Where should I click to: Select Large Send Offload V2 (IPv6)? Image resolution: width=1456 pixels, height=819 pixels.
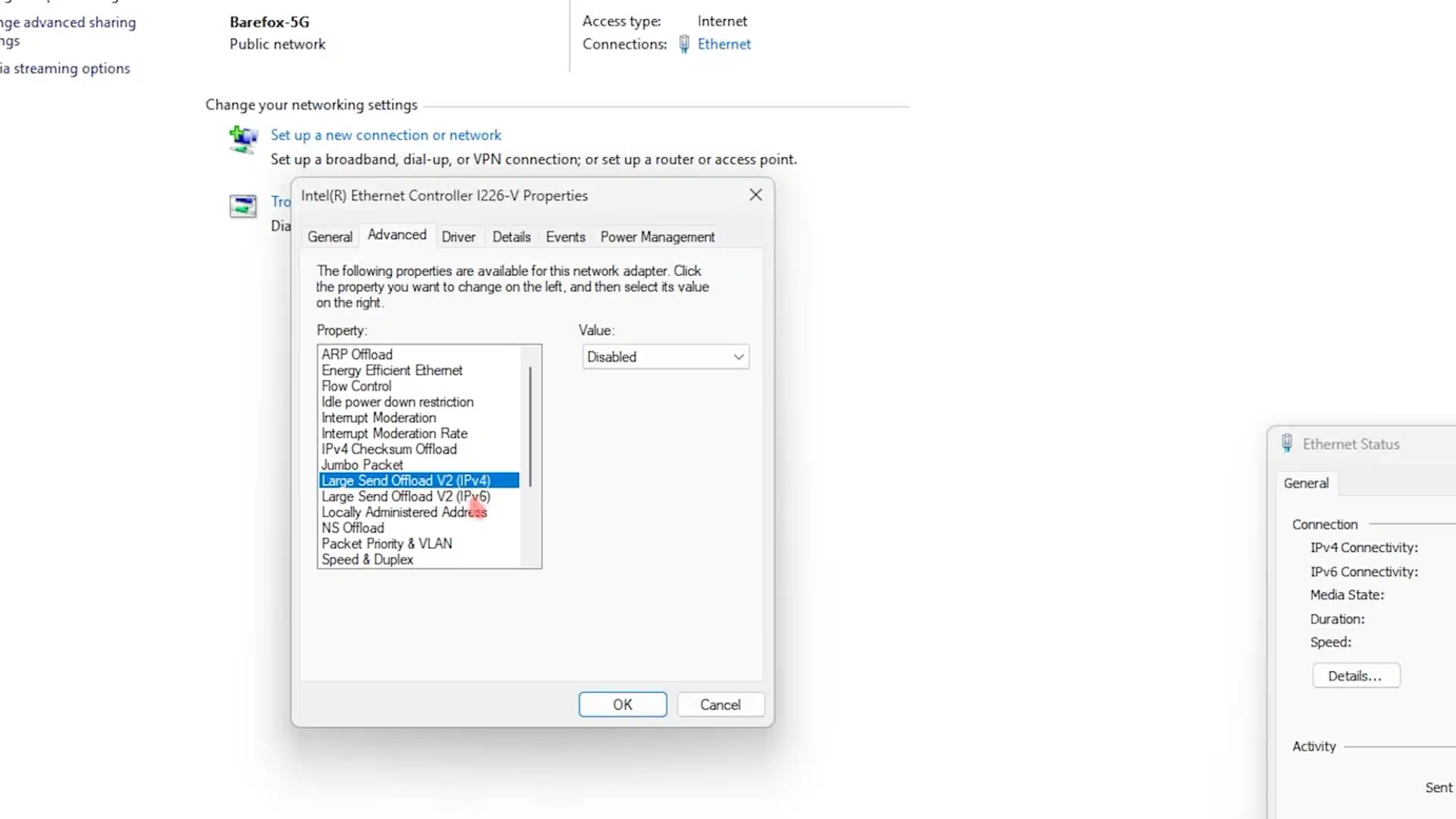[419, 497]
